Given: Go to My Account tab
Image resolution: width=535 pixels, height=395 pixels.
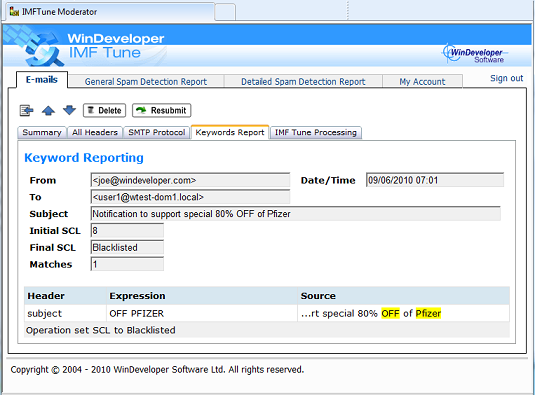Looking at the screenshot, I should pos(422,82).
